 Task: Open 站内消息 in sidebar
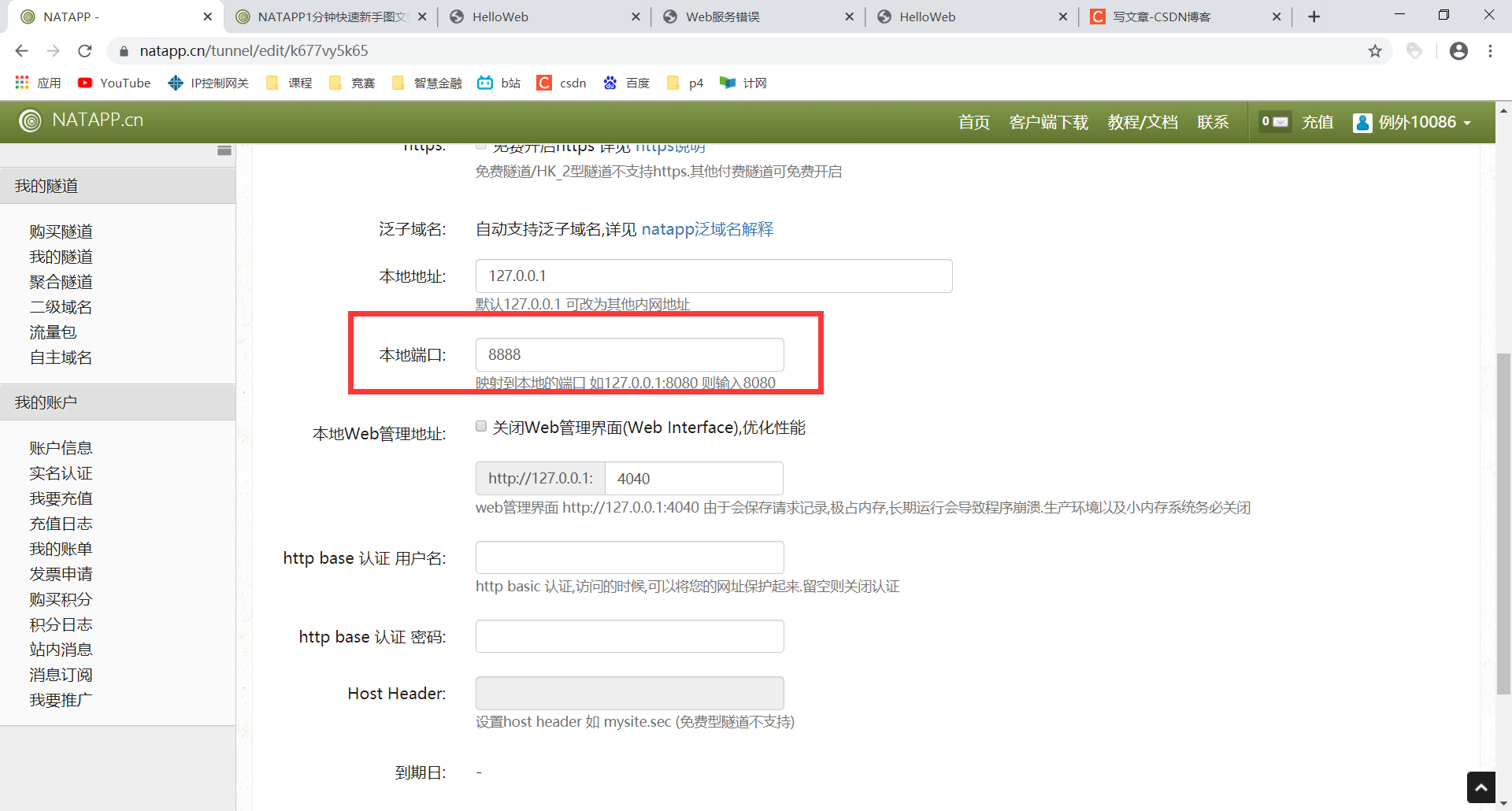pyautogui.click(x=61, y=650)
